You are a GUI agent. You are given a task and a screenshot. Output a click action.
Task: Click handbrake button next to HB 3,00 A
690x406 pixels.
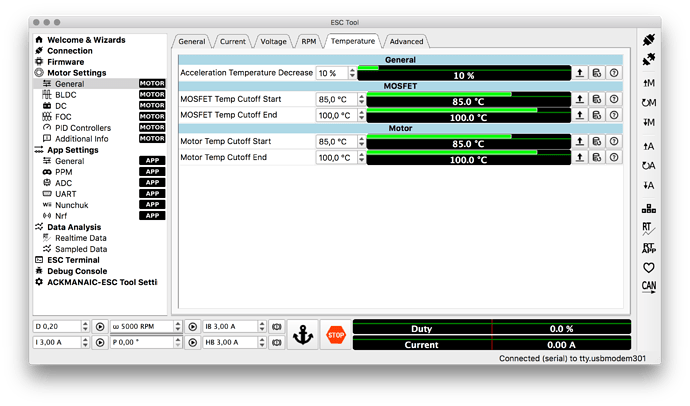click(x=277, y=343)
